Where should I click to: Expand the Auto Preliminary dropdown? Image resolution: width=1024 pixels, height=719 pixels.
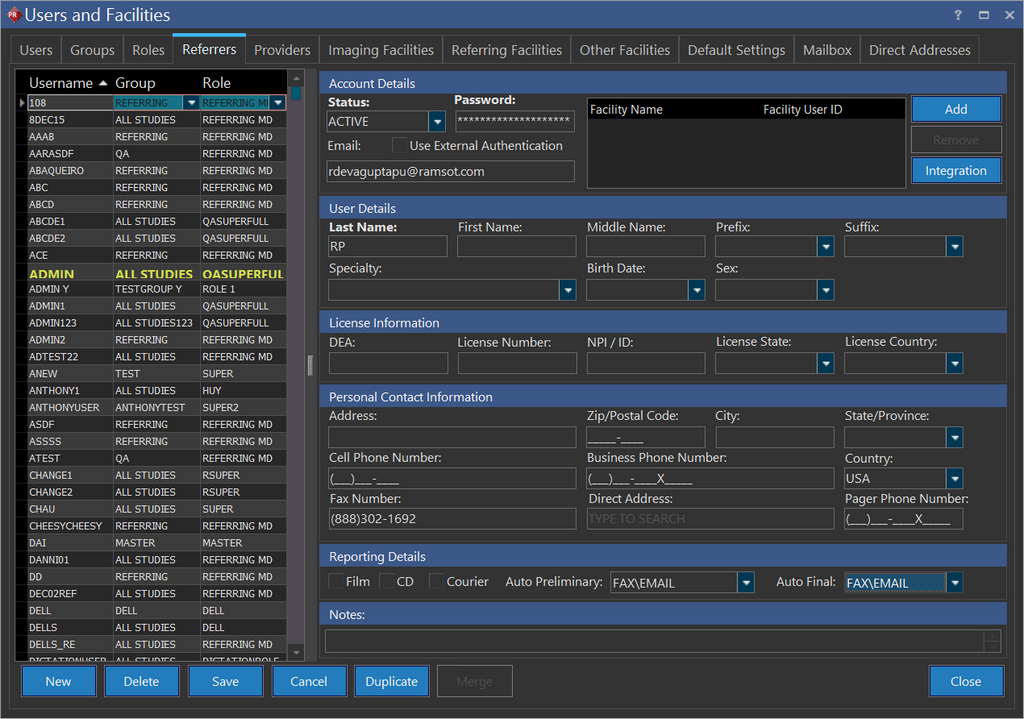coord(745,583)
